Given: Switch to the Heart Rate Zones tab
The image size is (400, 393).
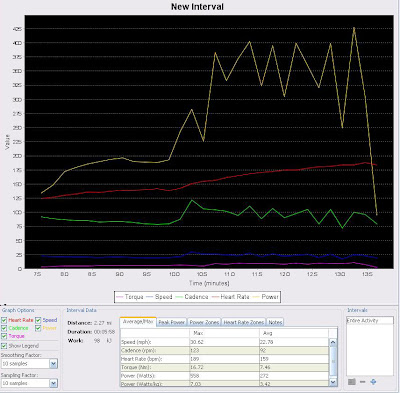Looking at the screenshot, I should tap(244, 322).
